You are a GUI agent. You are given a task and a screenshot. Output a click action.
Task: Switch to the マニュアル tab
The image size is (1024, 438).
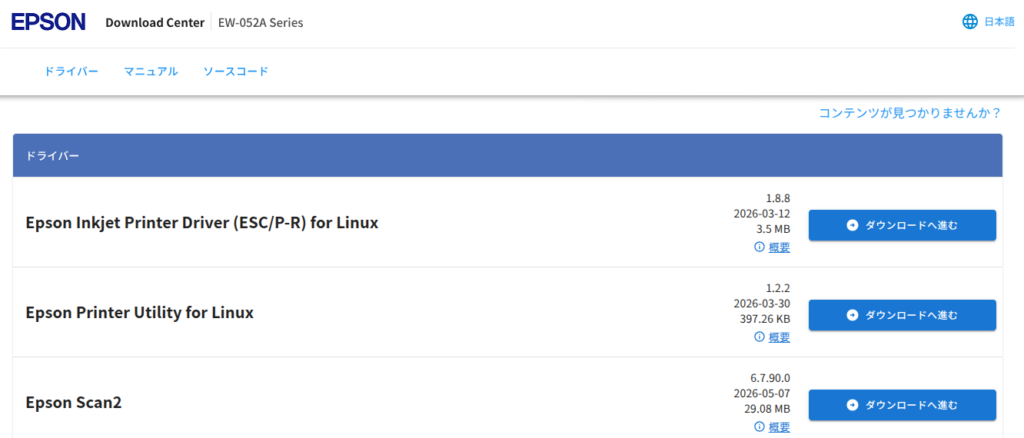click(151, 72)
